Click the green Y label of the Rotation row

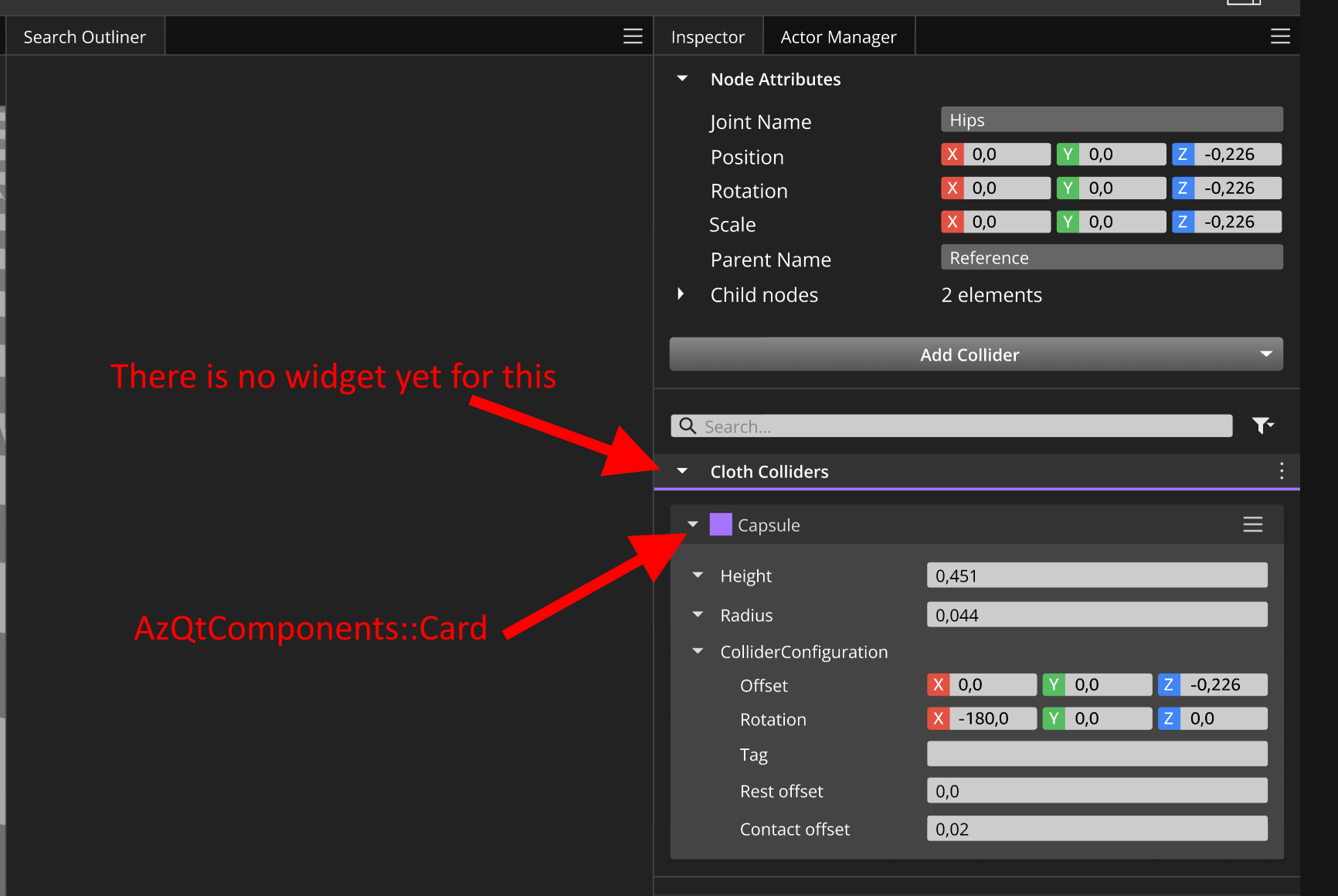pyautogui.click(x=1068, y=188)
